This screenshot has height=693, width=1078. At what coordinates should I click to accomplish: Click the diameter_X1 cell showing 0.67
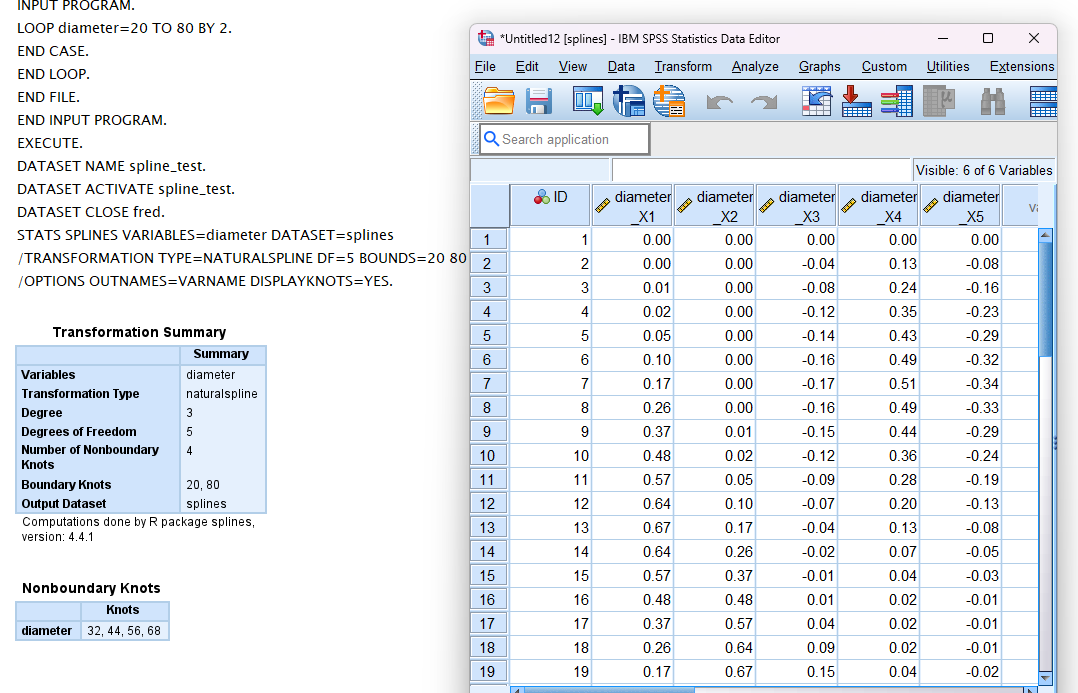point(632,527)
